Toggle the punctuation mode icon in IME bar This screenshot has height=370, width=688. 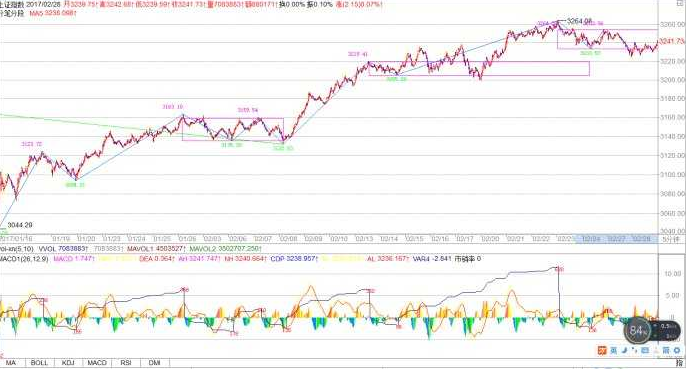[x=634, y=351]
